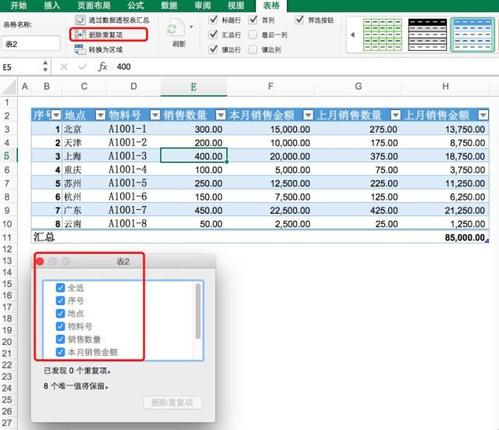Switch to the 公式 (Formulas) tab
The height and width of the screenshot is (430, 499).
click(x=135, y=5)
